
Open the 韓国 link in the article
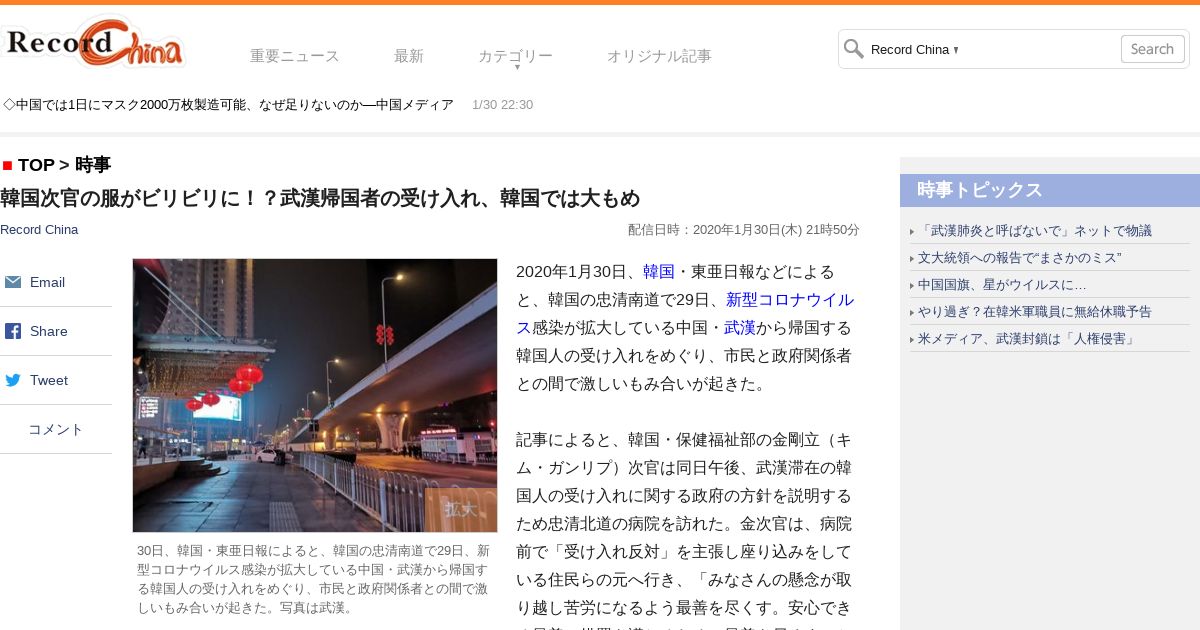659,272
